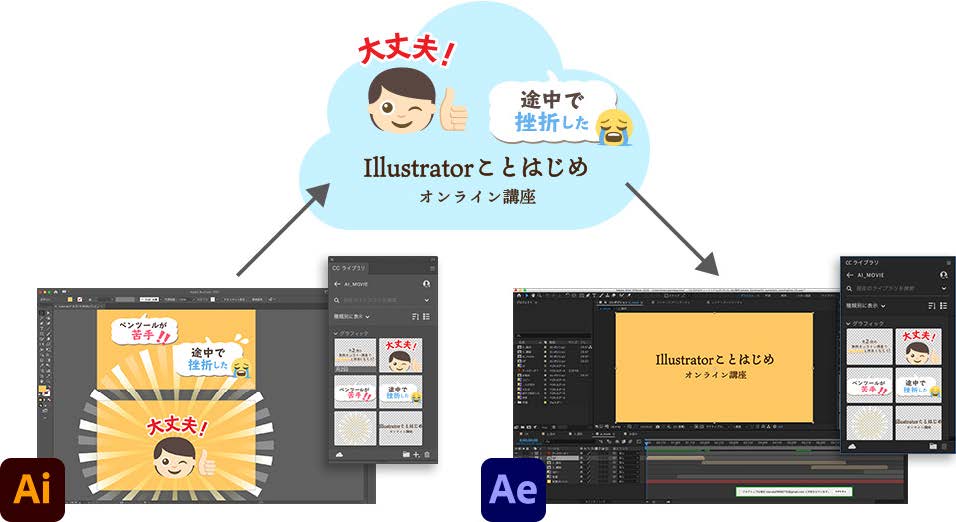Click オンライン講座 text in After Effects composition
Screen dimensions: 956x522
coord(715,374)
